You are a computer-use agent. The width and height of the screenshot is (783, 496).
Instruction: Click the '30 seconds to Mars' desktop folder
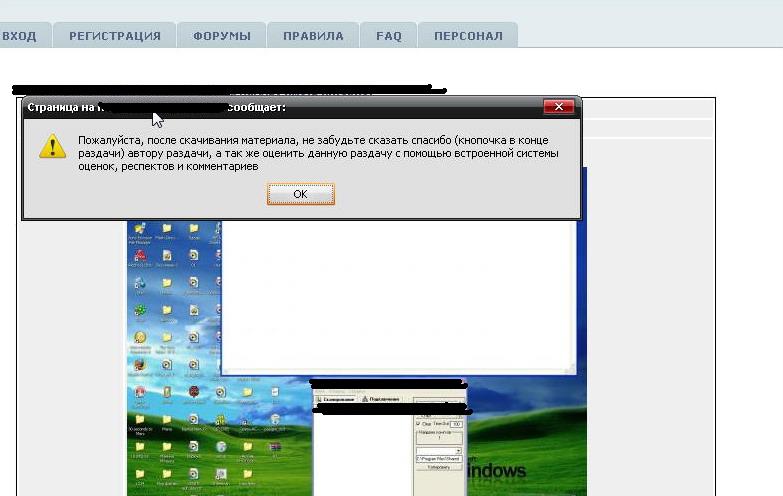coord(140,424)
